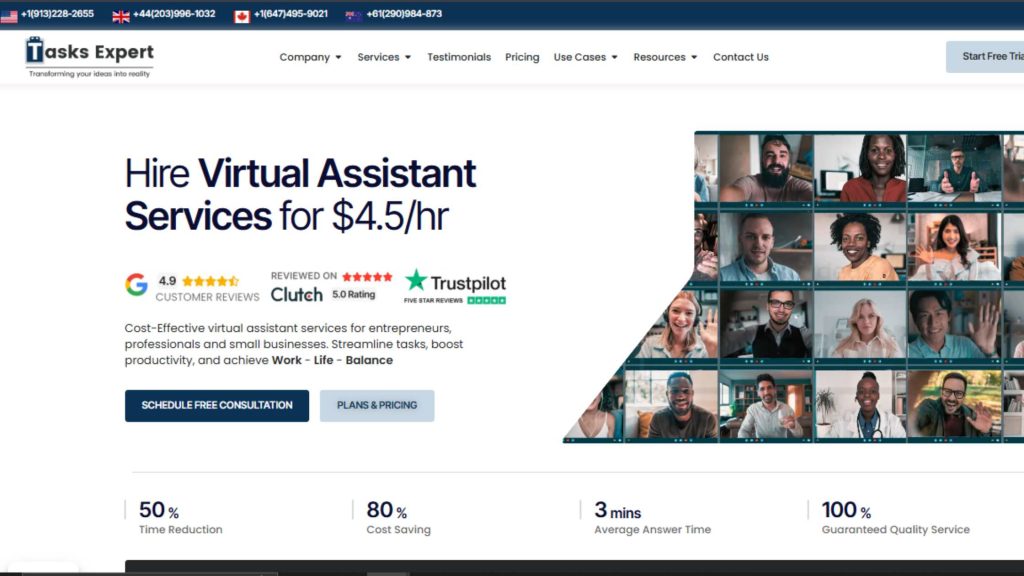Open the Use Cases dropdown
This screenshot has width=1024, height=576.
tap(586, 57)
